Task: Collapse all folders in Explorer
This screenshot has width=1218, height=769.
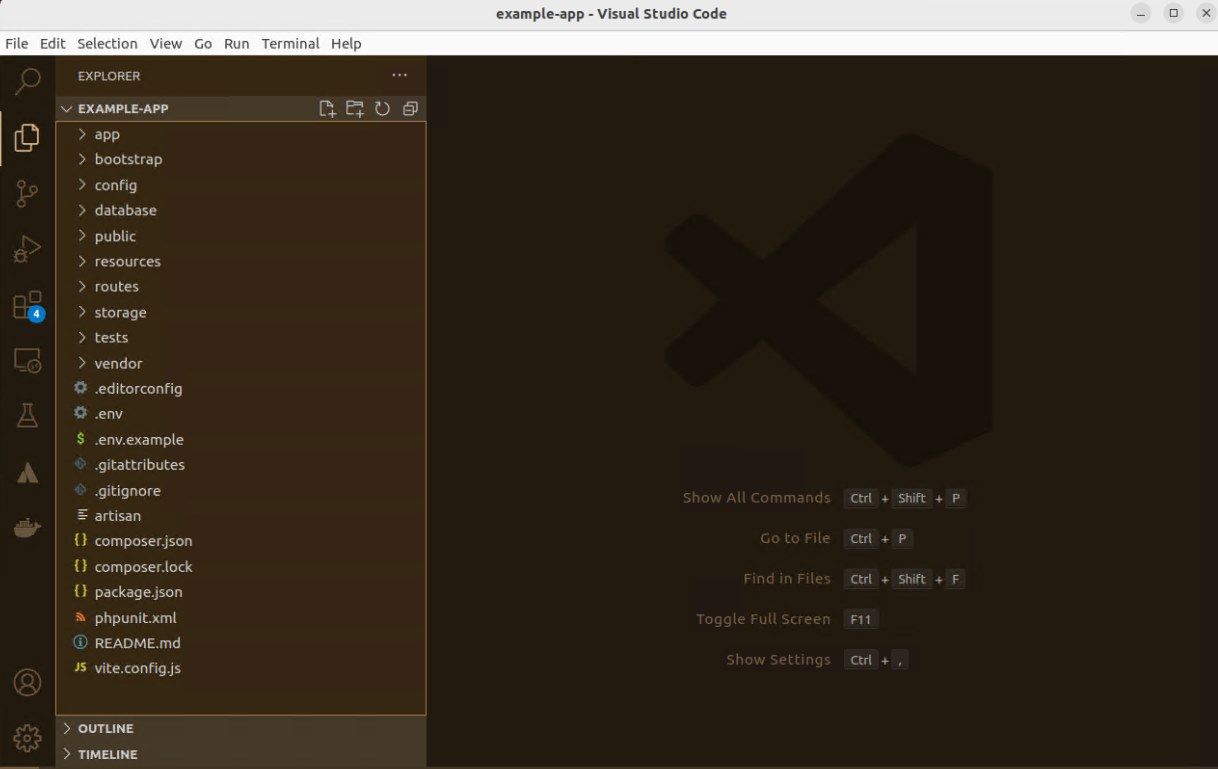Action: pos(410,109)
